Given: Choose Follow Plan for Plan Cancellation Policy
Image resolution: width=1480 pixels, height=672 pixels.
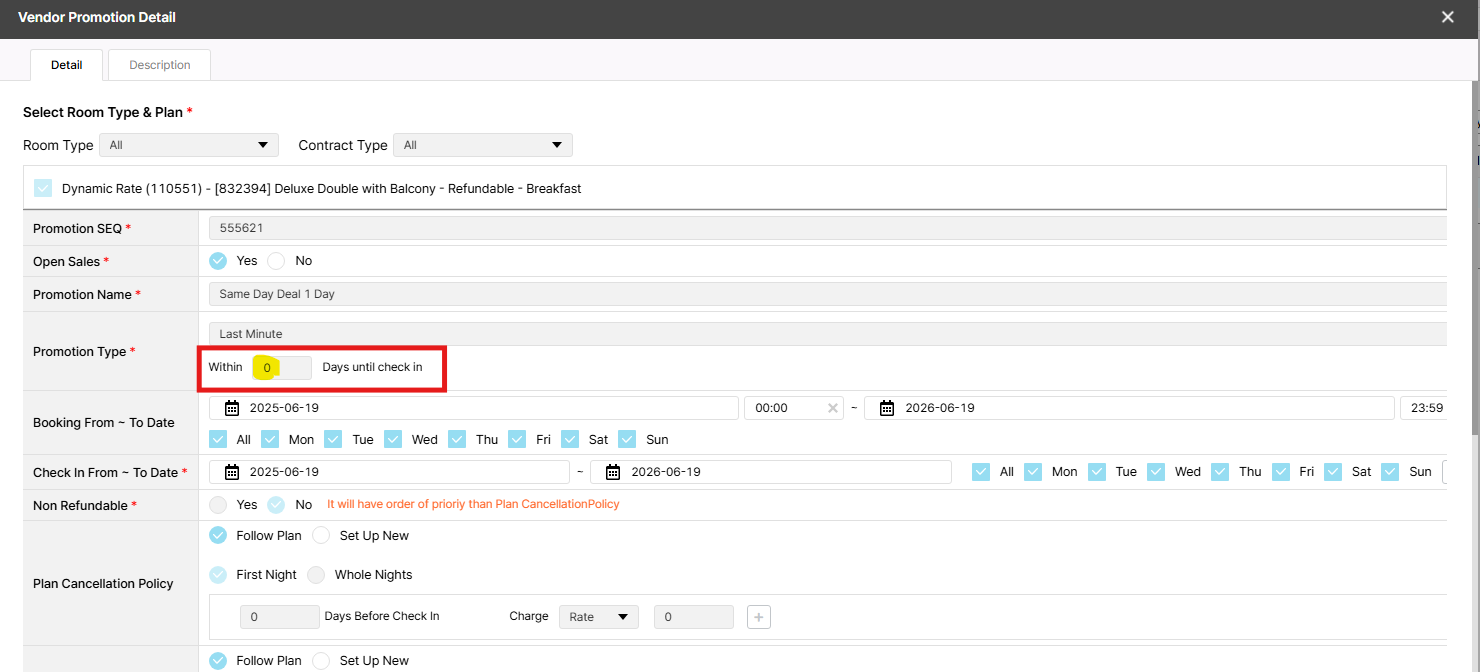Looking at the screenshot, I should 218,536.
